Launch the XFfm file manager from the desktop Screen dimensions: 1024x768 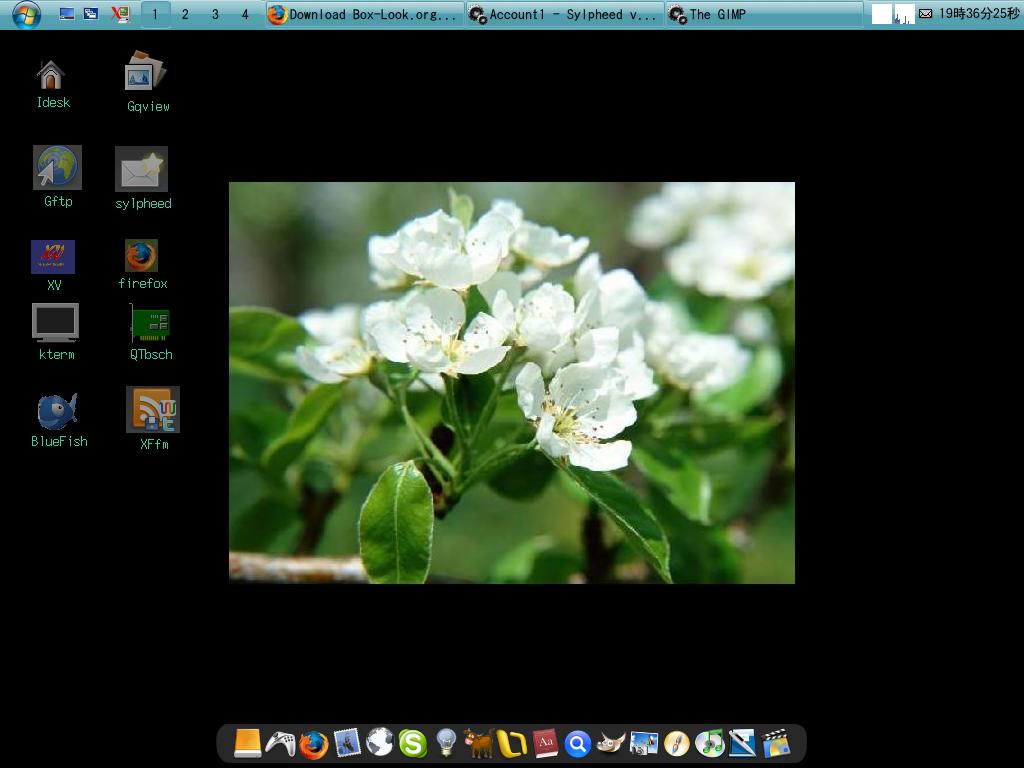click(151, 411)
